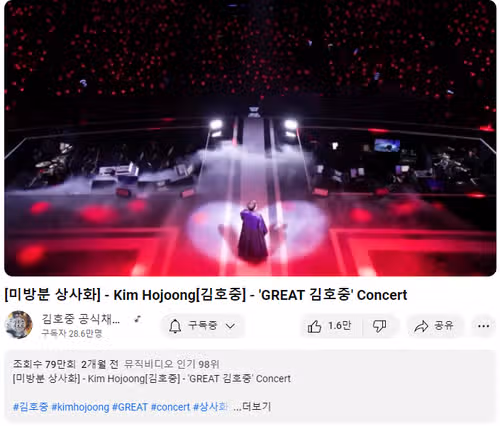Screen dimensions: 500x426
Task: Open the #김호중 hashtag link
Action: click(x=31, y=407)
